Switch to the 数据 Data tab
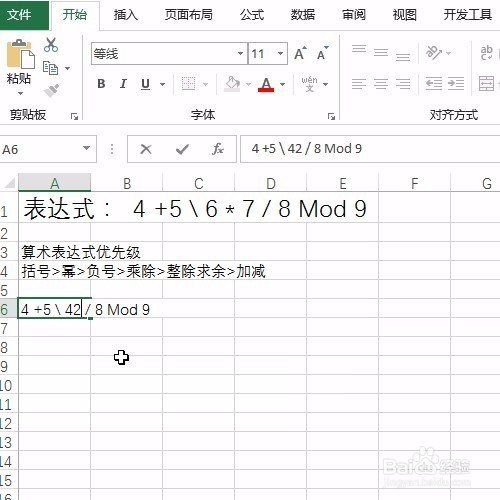The width and height of the screenshot is (500, 500). (x=303, y=15)
